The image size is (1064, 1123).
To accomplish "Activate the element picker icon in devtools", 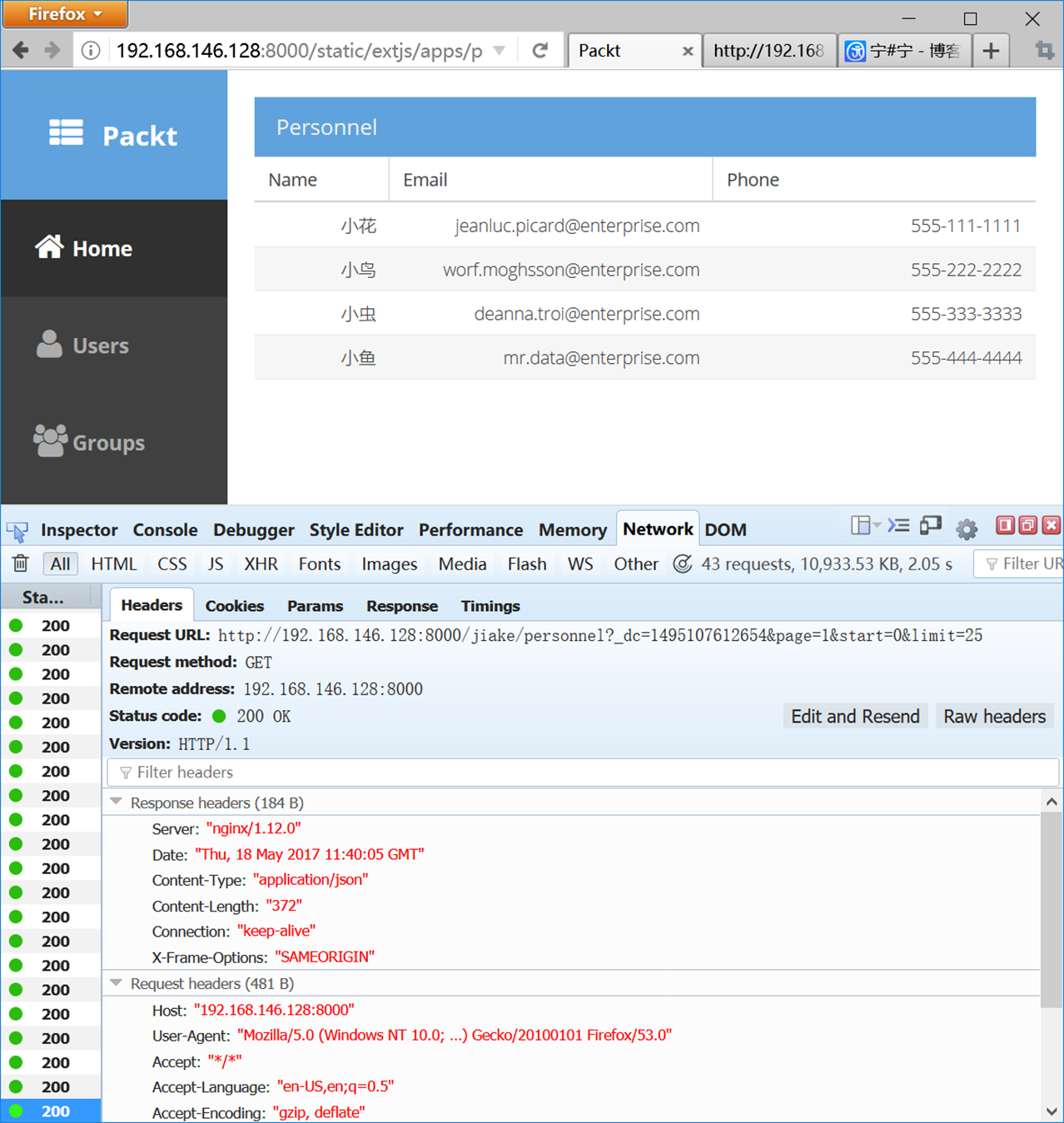I will (x=17, y=531).
